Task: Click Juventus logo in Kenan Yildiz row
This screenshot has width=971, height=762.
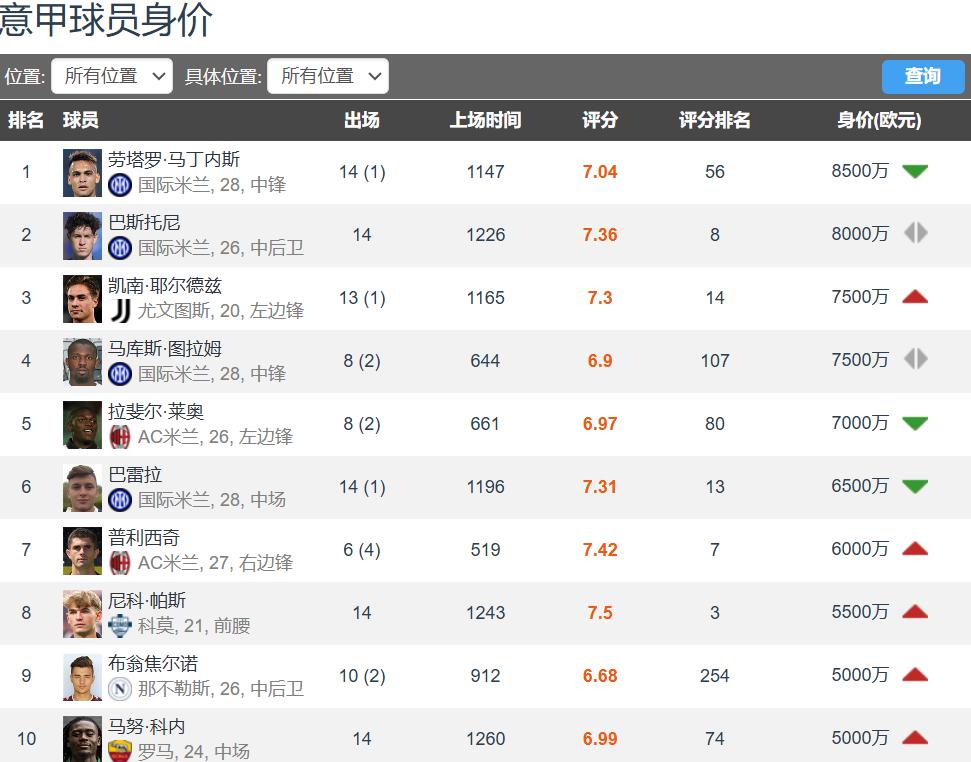Action: tap(120, 311)
